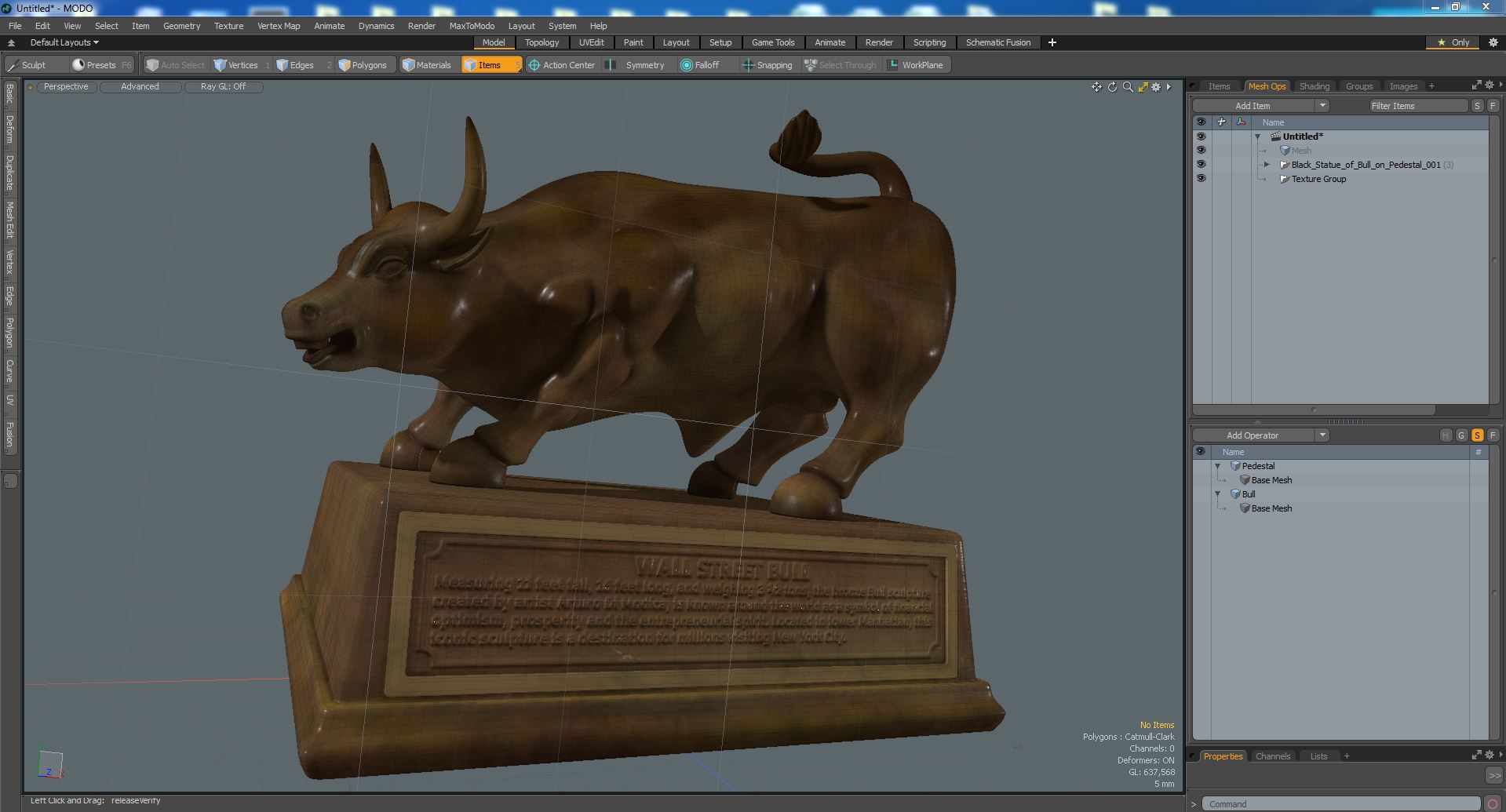Toggle Auto Select mode
Image resolution: width=1506 pixels, height=812 pixels.
tap(175, 65)
